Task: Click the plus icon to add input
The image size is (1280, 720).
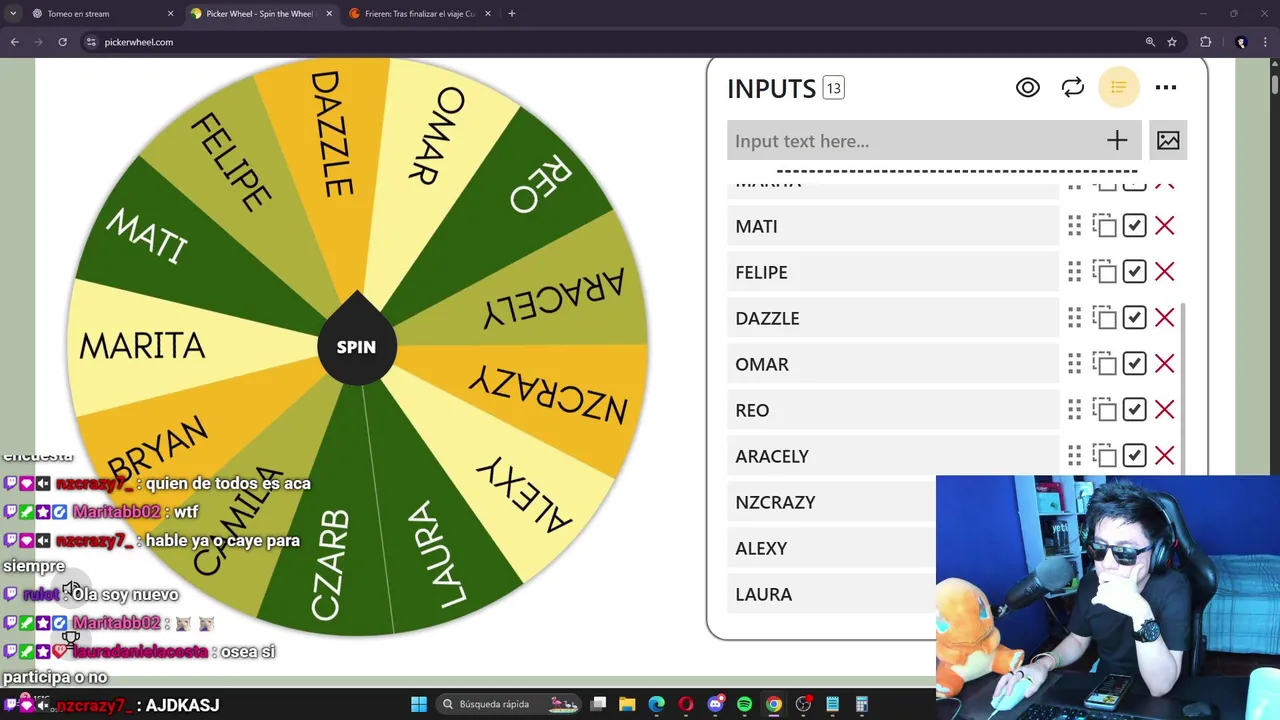Action: point(1117,141)
